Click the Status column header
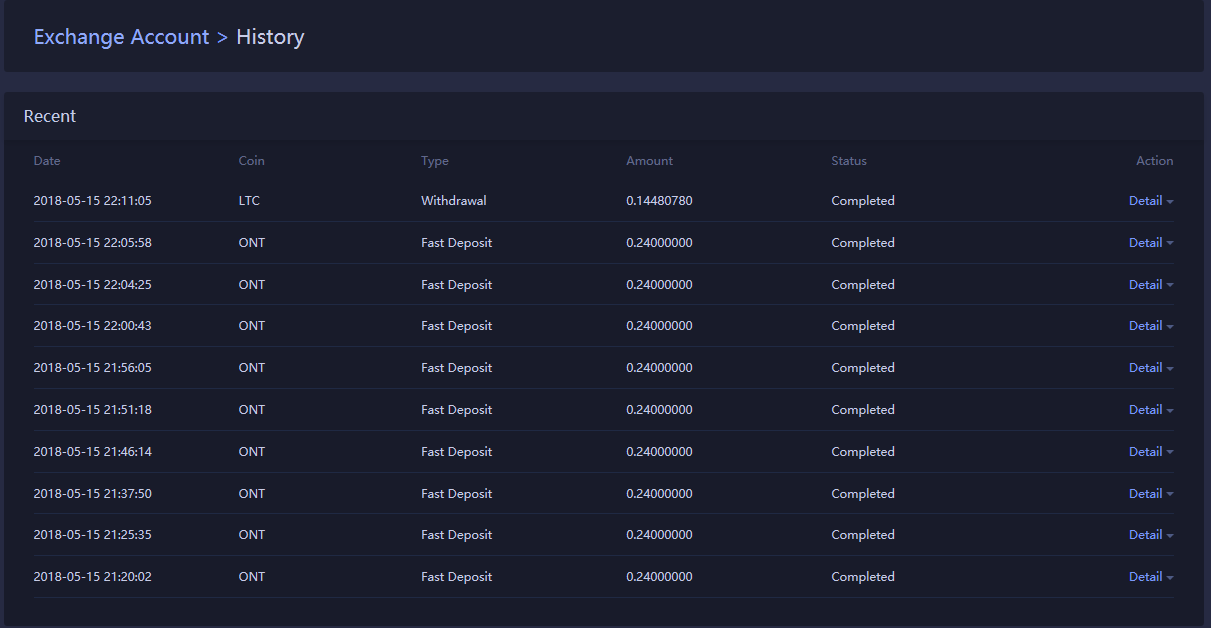 [848, 161]
